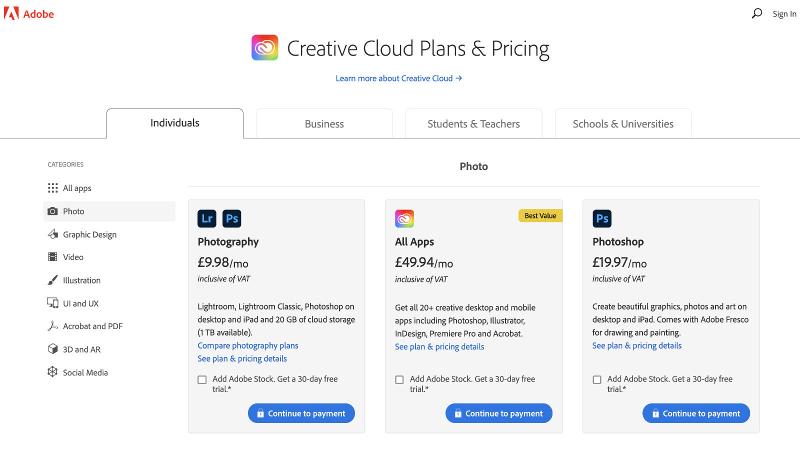Click Sign In in the header
The image size is (800, 450).
(x=784, y=14)
